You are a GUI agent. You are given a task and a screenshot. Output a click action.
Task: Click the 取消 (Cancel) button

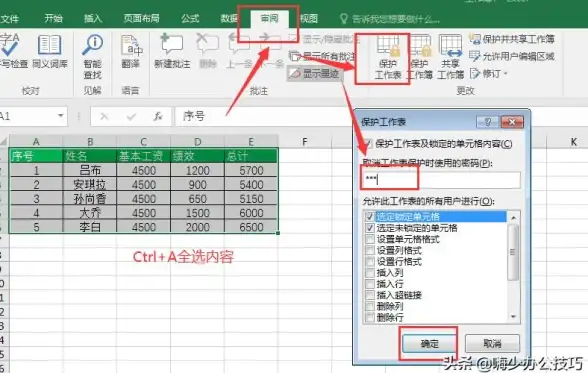point(492,343)
